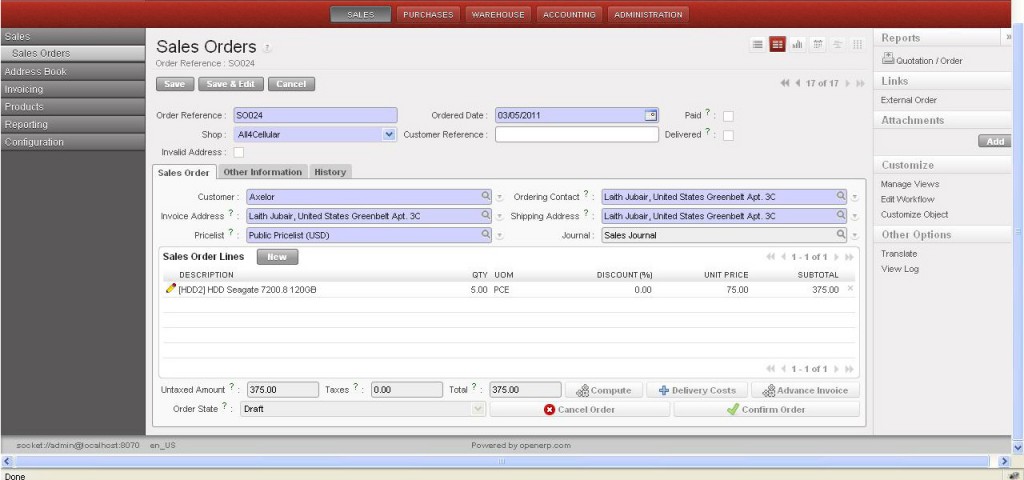Open the WAREHOUSE top menu
This screenshot has width=1024, height=480.
tap(498, 14)
